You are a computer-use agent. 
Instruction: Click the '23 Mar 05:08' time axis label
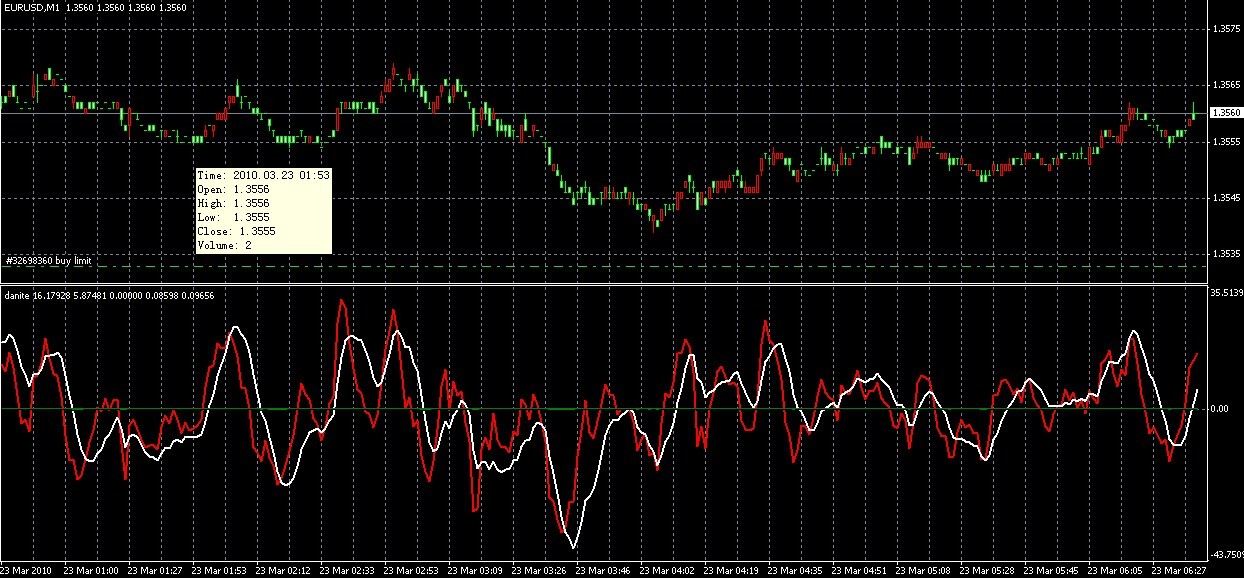(x=924, y=571)
